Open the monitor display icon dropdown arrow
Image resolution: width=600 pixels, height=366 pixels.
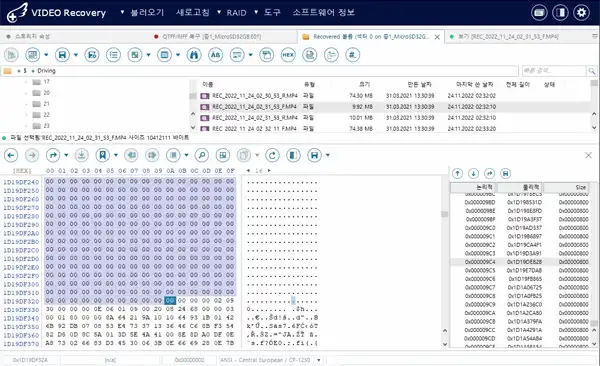[251, 55]
